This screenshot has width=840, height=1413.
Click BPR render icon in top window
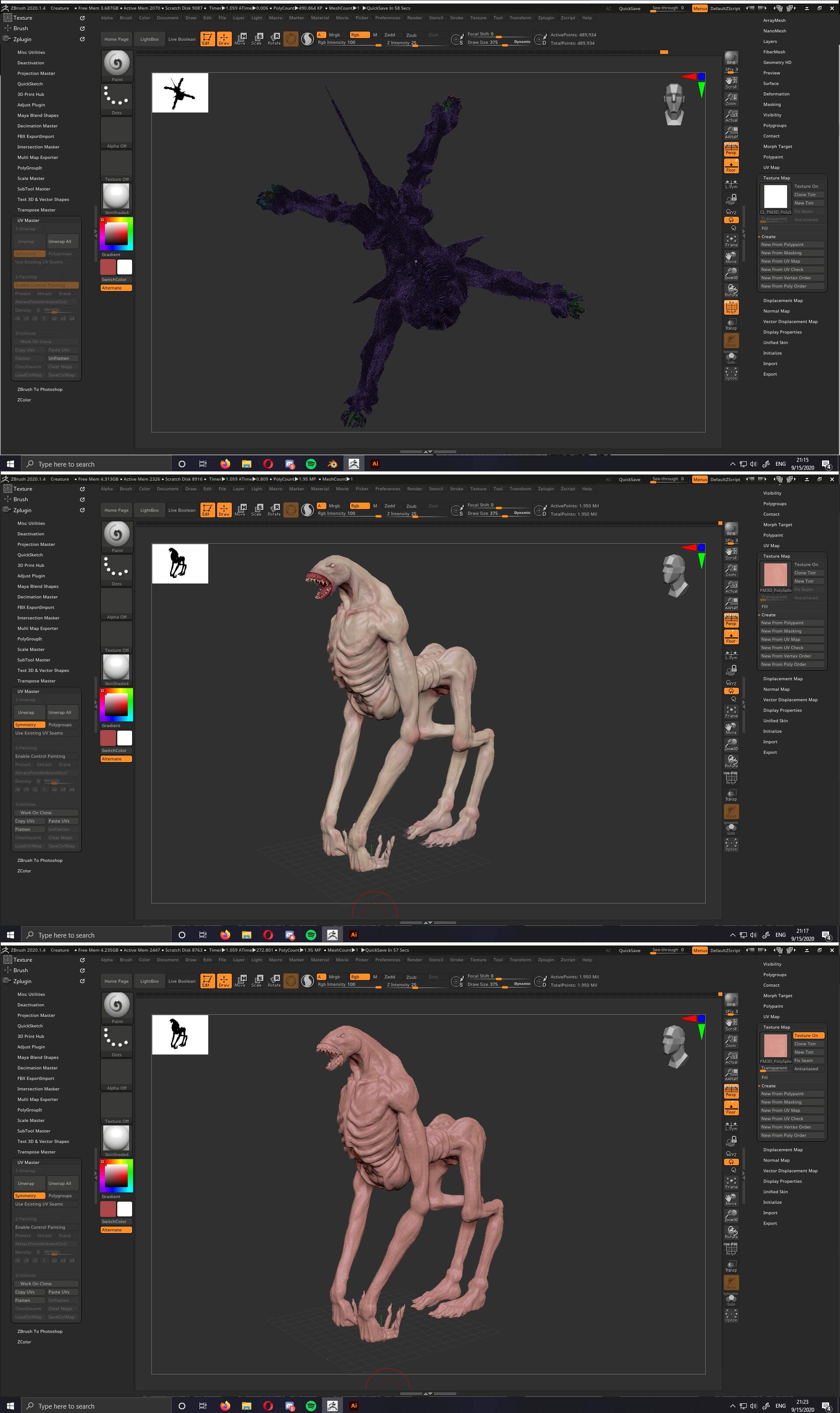(x=731, y=58)
